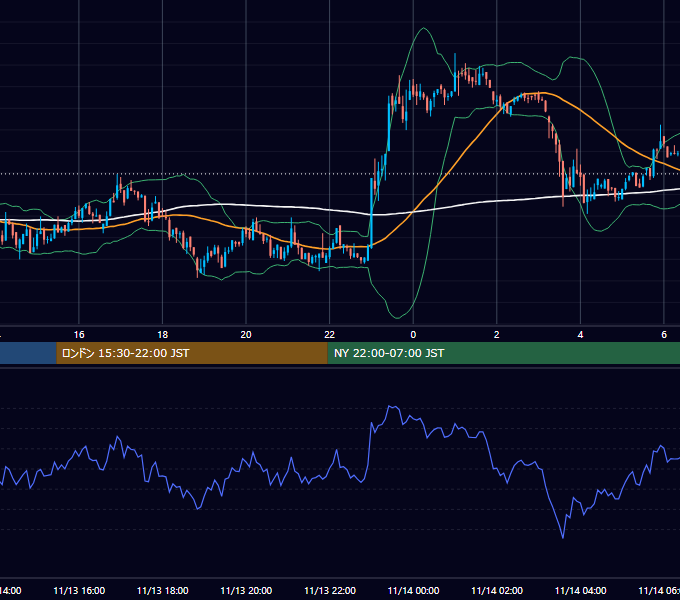Click the 18 hour axis label
Screen dimensions: 680x600
click(x=163, y=335)
